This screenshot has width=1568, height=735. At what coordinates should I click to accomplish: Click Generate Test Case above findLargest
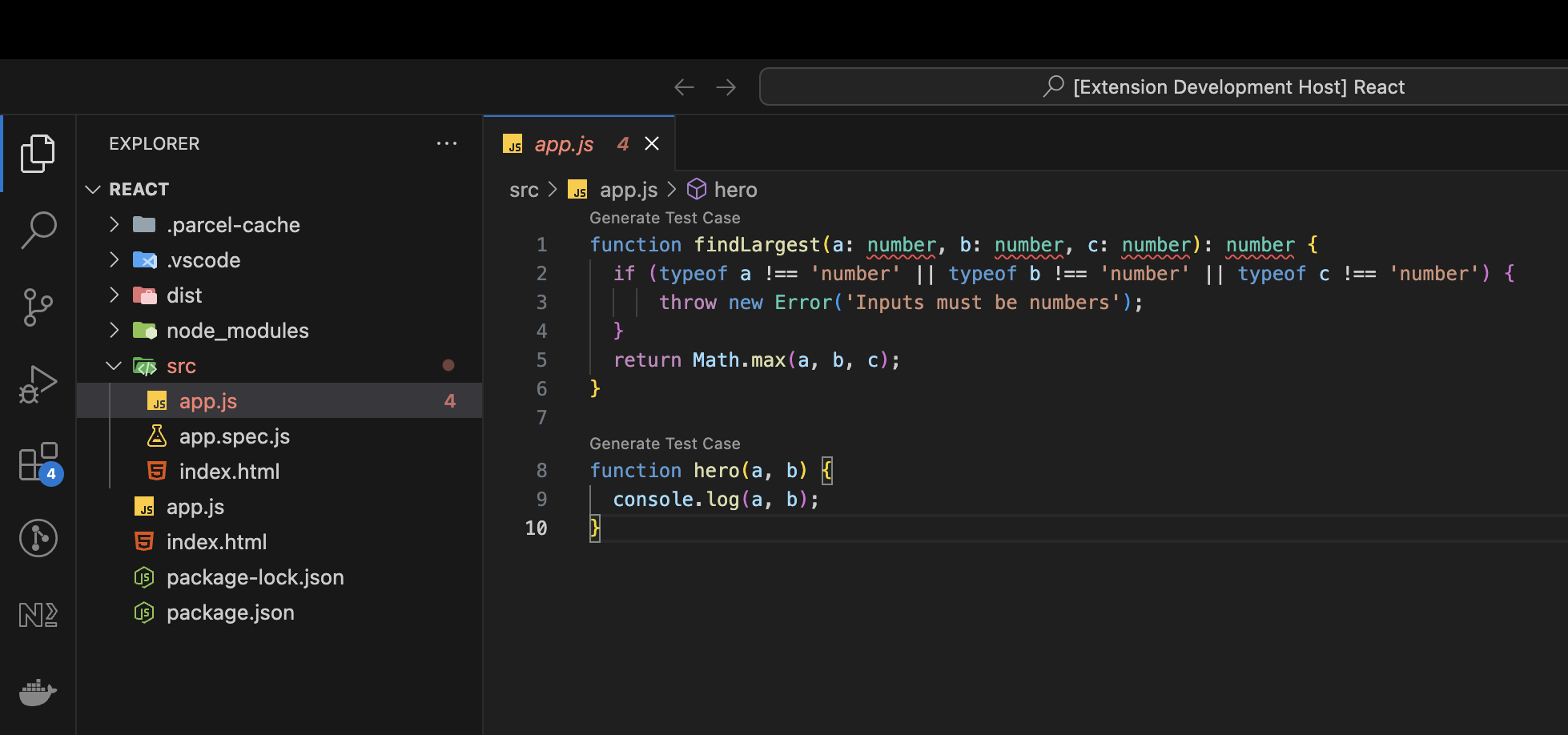pos(665,218)
